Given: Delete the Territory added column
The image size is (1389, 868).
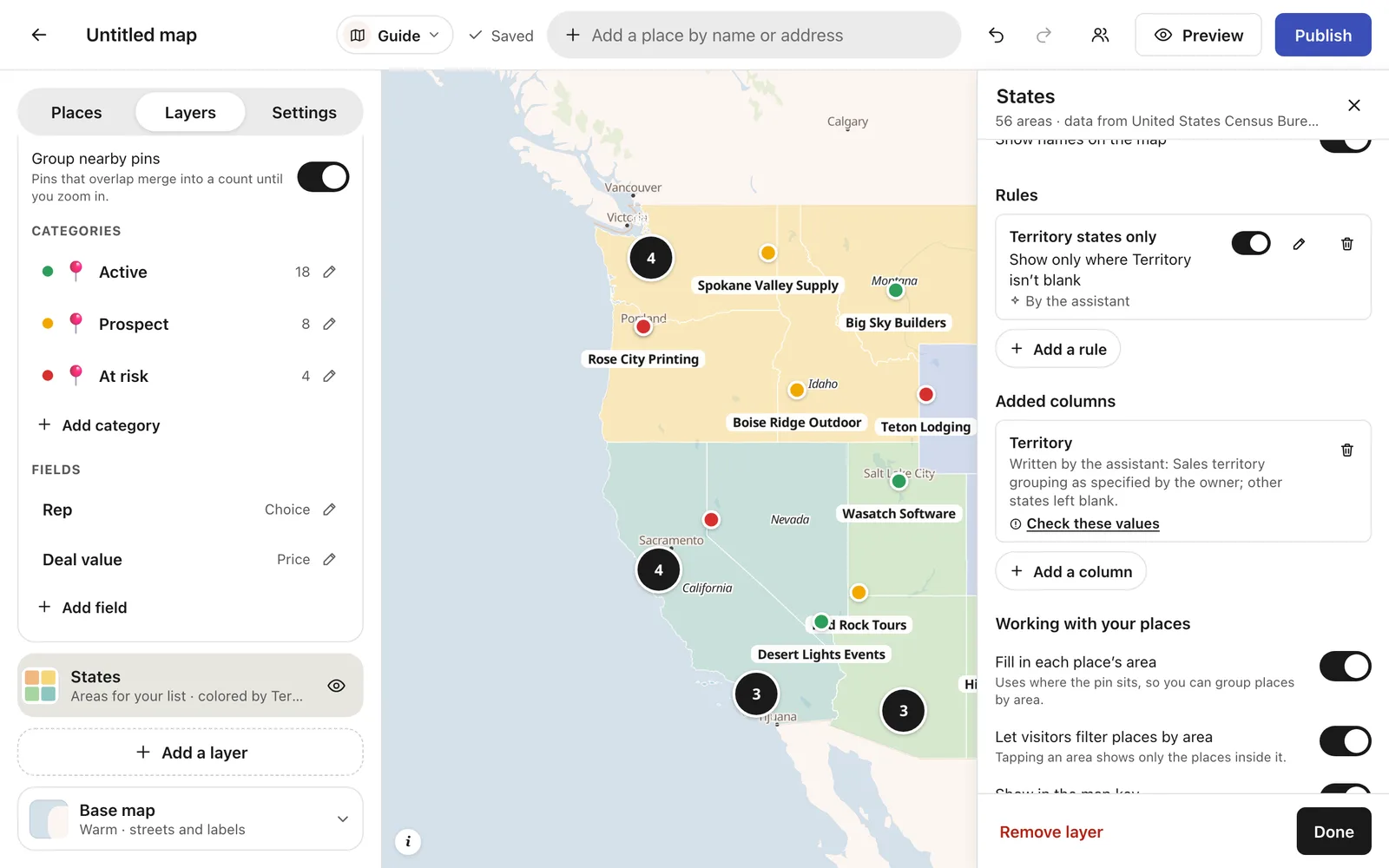Looking at the screenshot, I should click(1347, 450).
